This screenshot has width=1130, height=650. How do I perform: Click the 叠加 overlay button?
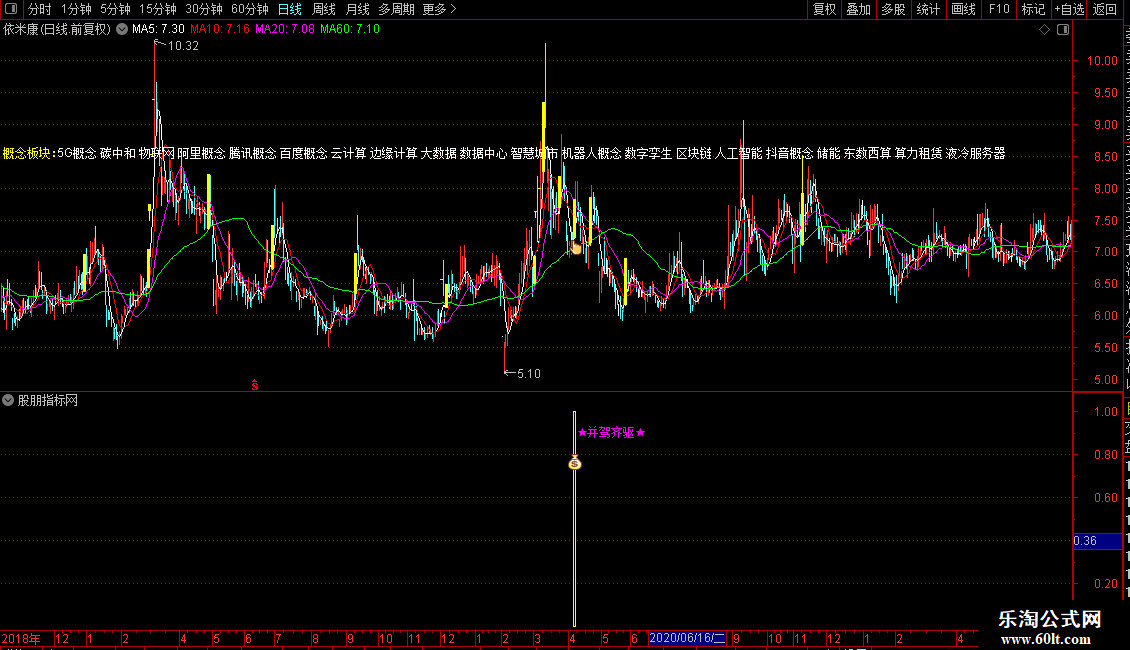(x=858, y=9)
